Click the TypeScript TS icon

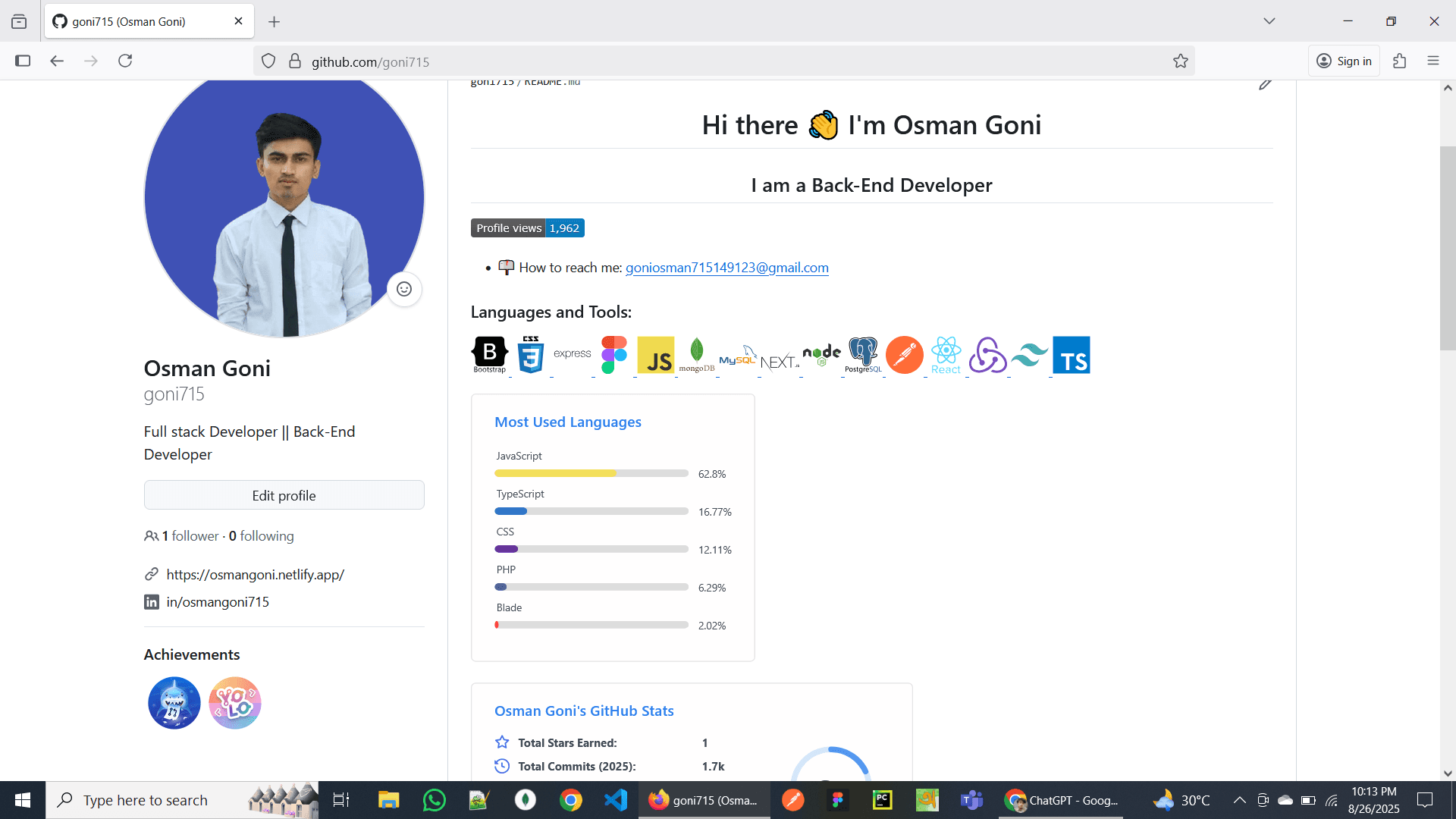pyautogui.click(x=1072, y=355)
